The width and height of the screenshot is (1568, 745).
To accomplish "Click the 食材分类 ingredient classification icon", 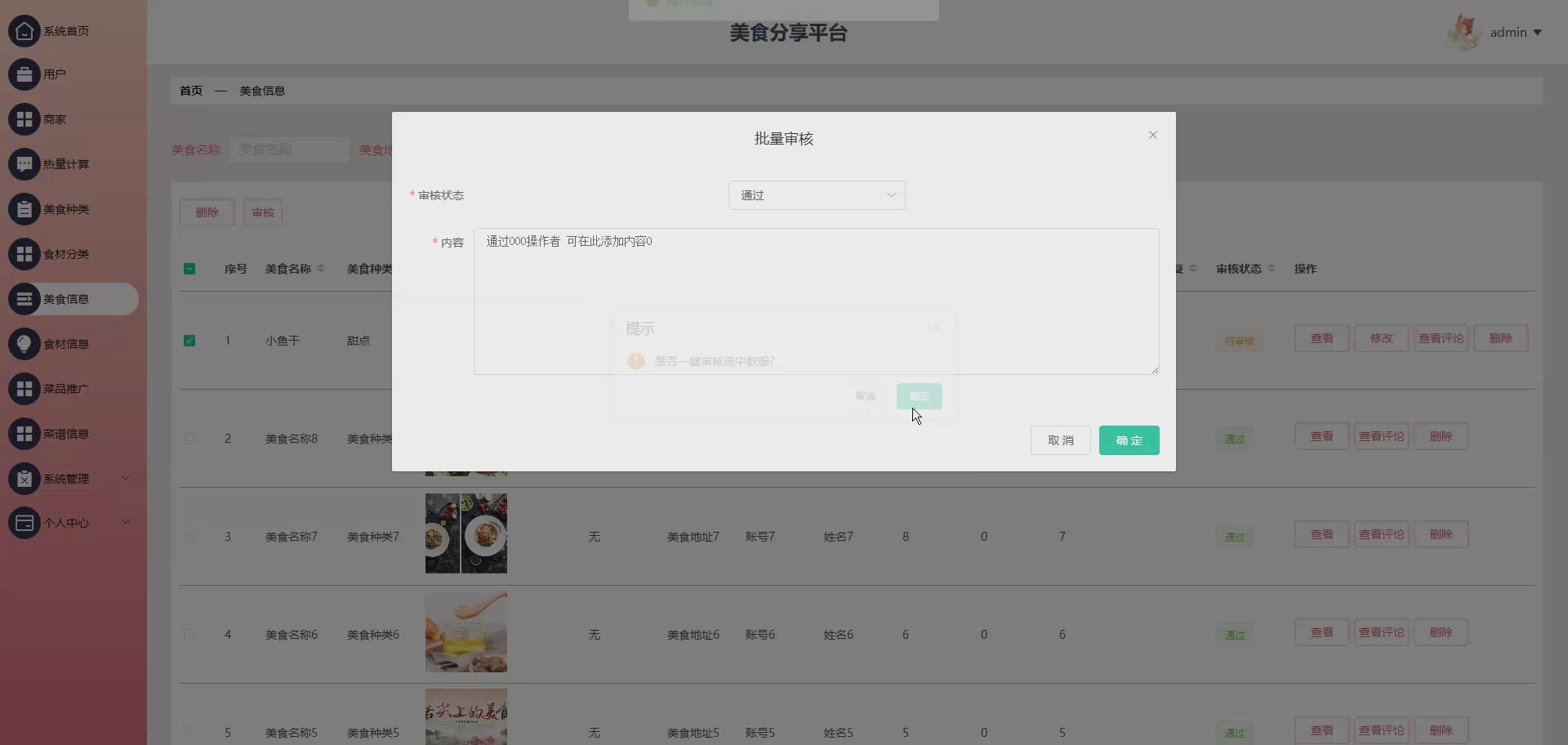I will 23,253.
